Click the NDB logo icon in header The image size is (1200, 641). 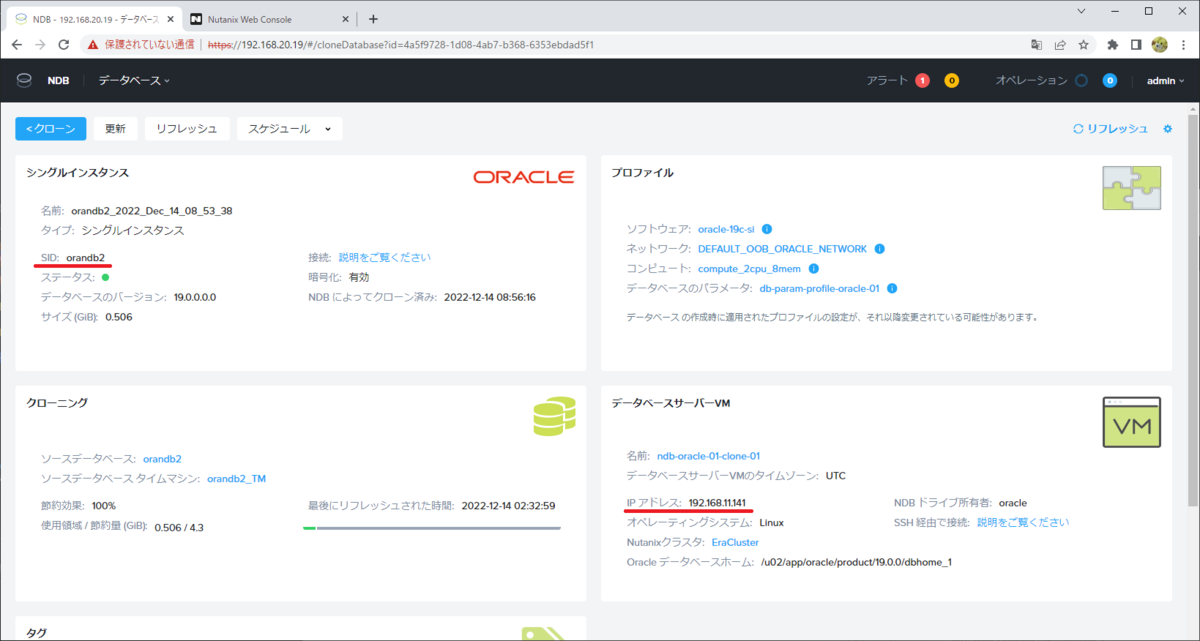pos(24,80)
